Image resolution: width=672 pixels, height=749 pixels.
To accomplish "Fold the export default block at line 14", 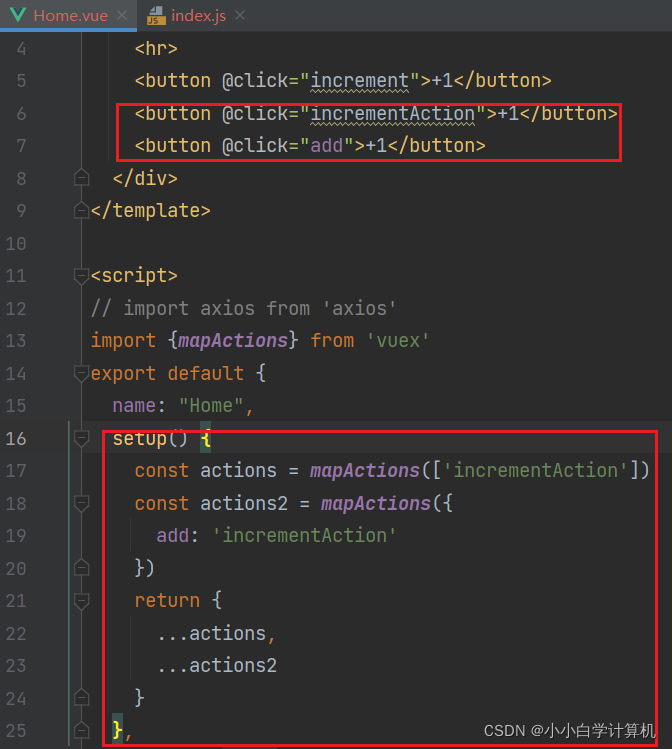I will pos(82,374).
